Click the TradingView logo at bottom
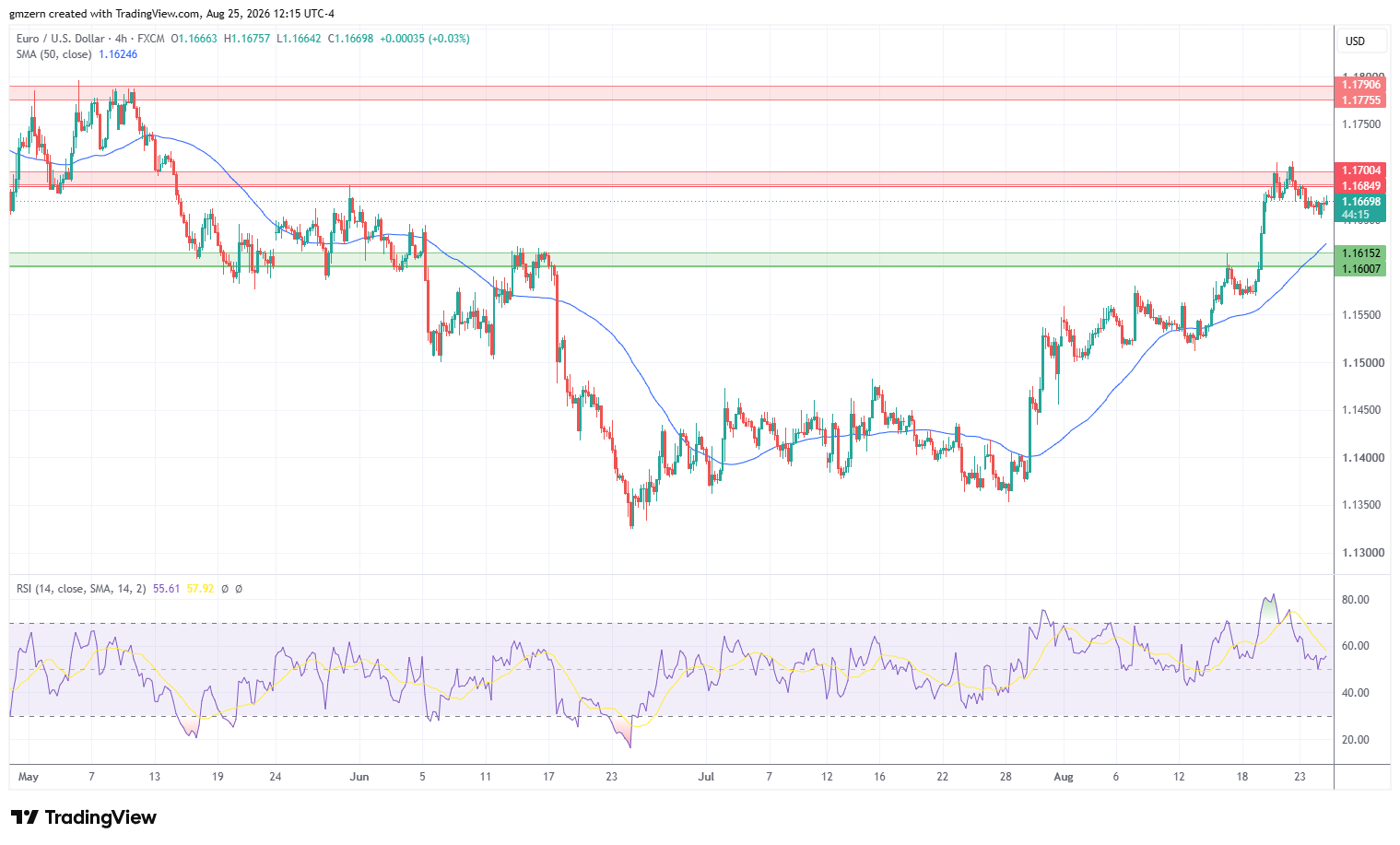Screen dimensions: 1400x845 coord(84,817)
